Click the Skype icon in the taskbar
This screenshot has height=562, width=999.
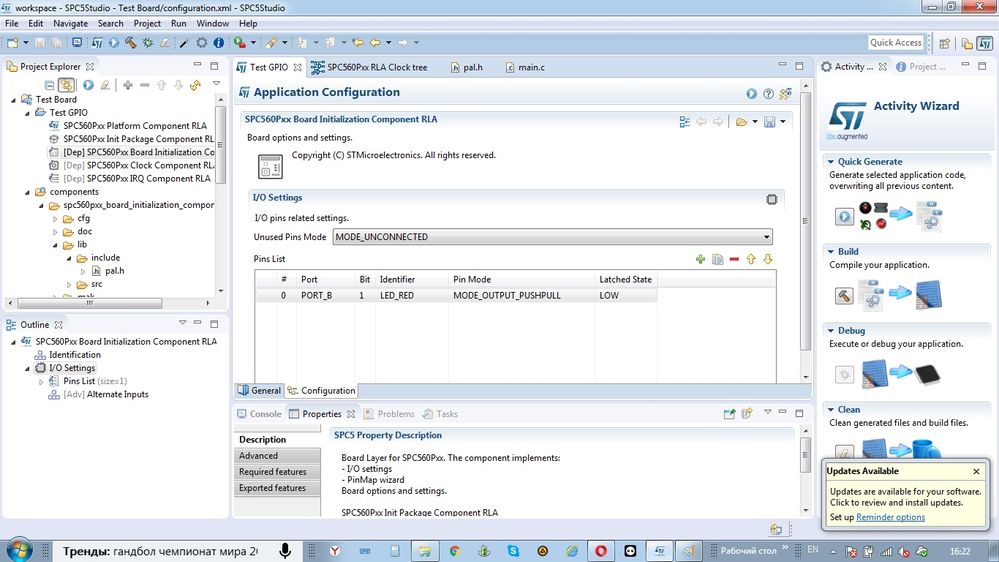513,551
